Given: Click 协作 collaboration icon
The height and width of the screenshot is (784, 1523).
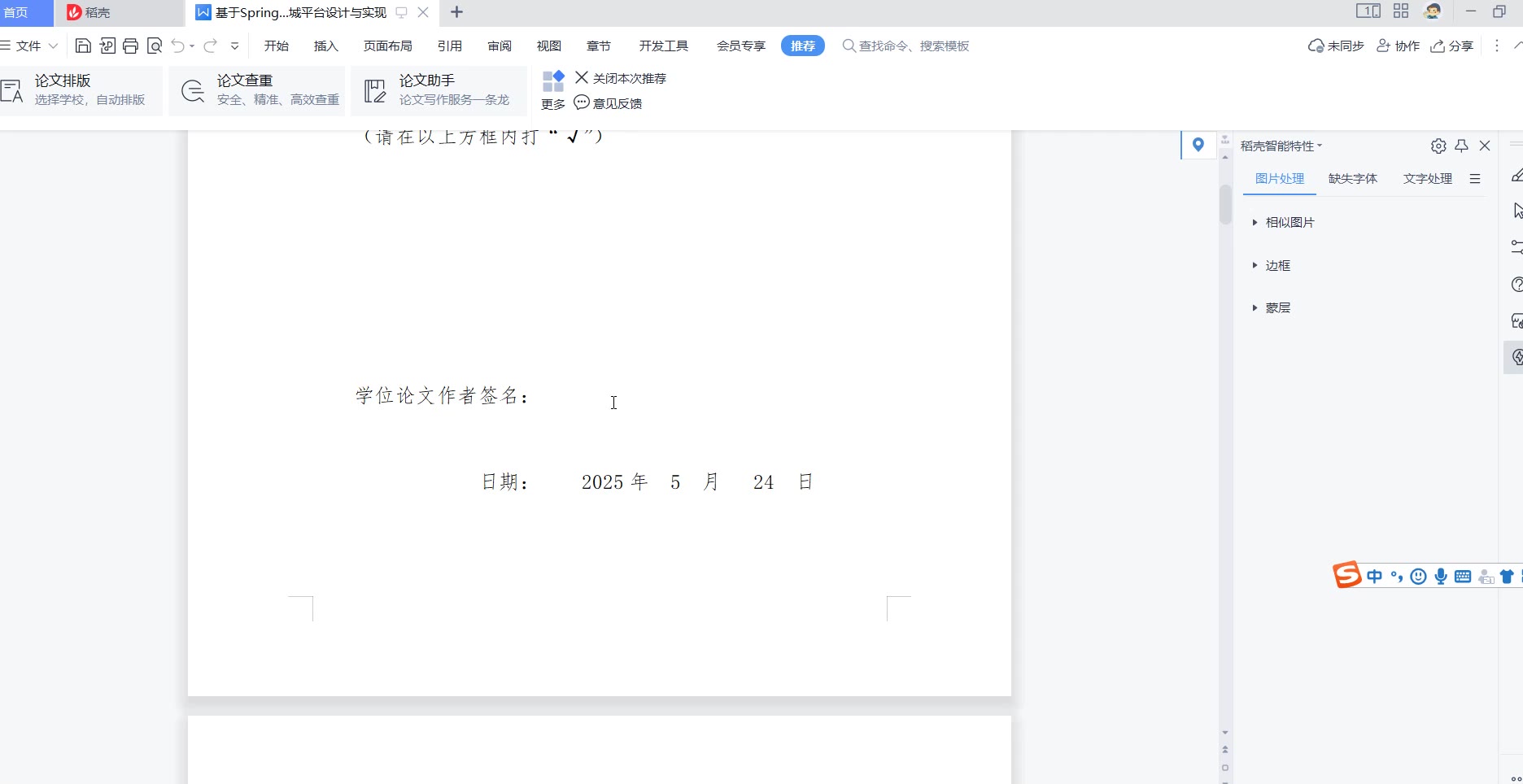Looking at the screenshot, I should (1398, 46).
